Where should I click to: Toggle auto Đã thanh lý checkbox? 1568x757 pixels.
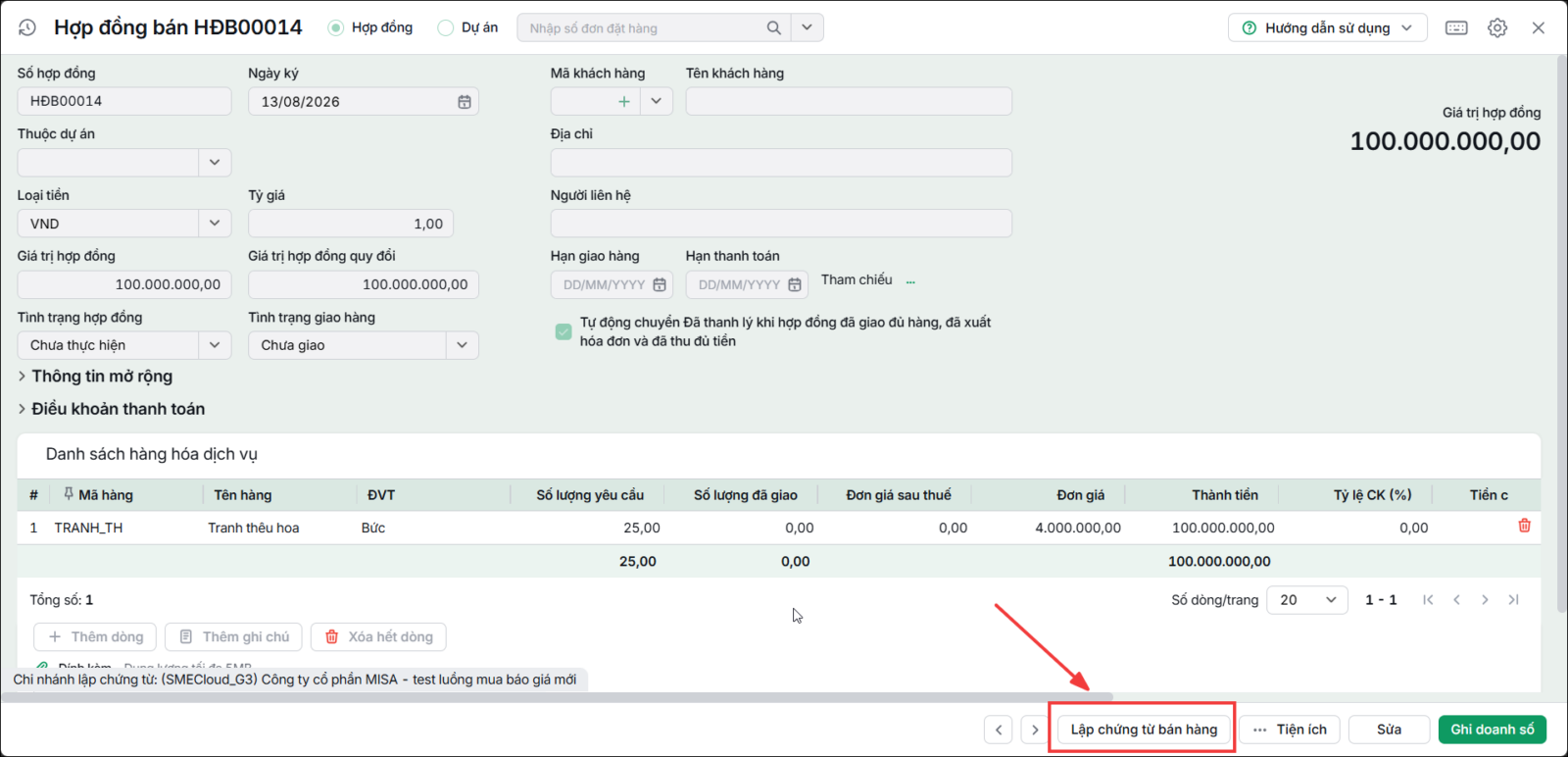tap(563, 331)
